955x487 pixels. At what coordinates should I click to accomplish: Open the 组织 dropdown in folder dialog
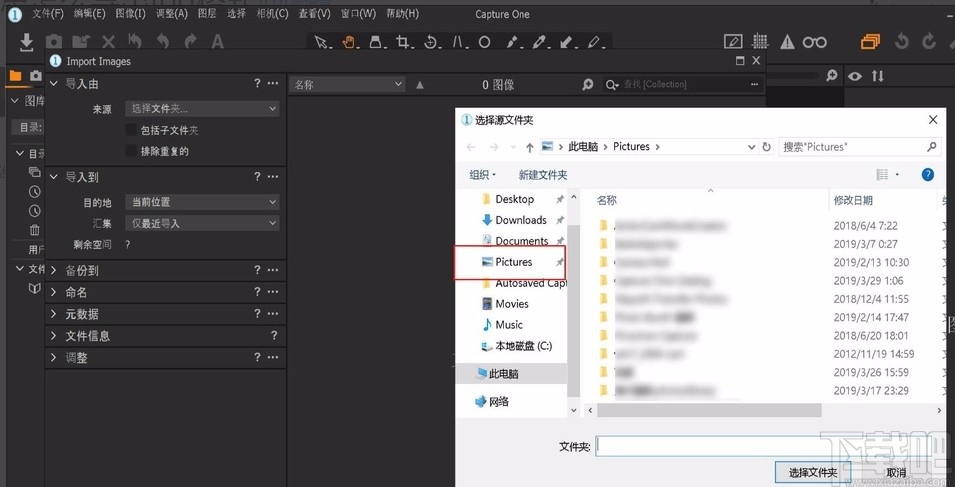point(482,175)
